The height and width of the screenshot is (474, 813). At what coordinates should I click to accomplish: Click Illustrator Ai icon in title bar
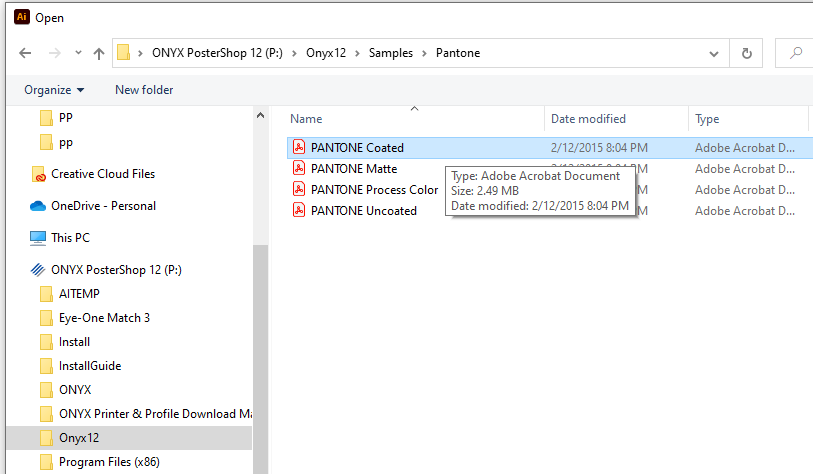(x=21, y=17)
